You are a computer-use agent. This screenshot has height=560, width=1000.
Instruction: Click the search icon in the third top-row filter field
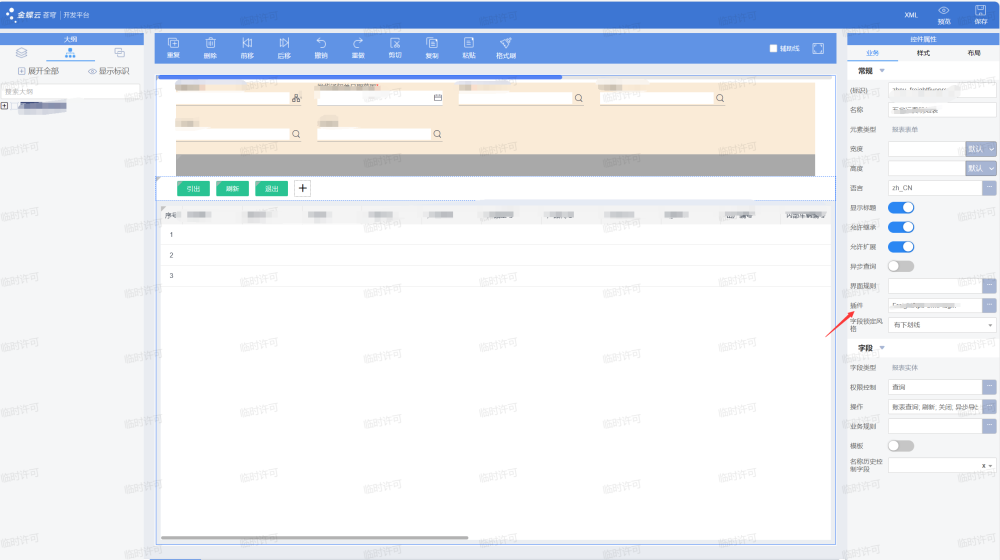578,98
